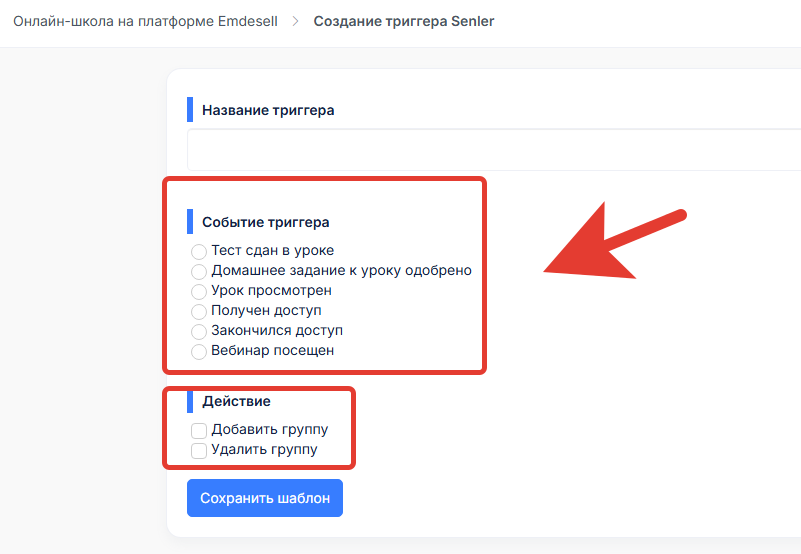Click the Название триггера heading label

click(x=268, y=110)
